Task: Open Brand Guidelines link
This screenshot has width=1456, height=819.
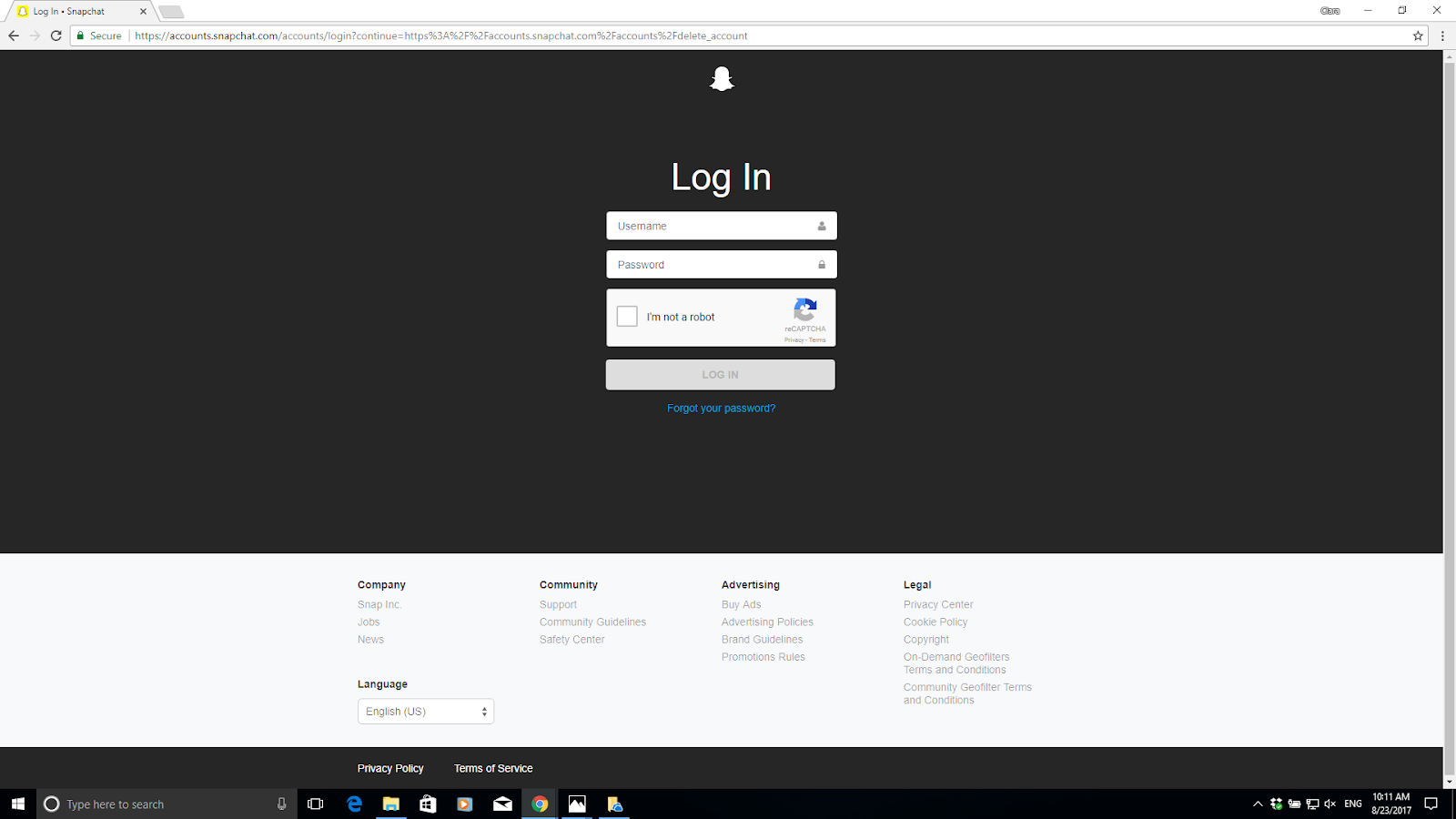Action: [x=762, y=640]
